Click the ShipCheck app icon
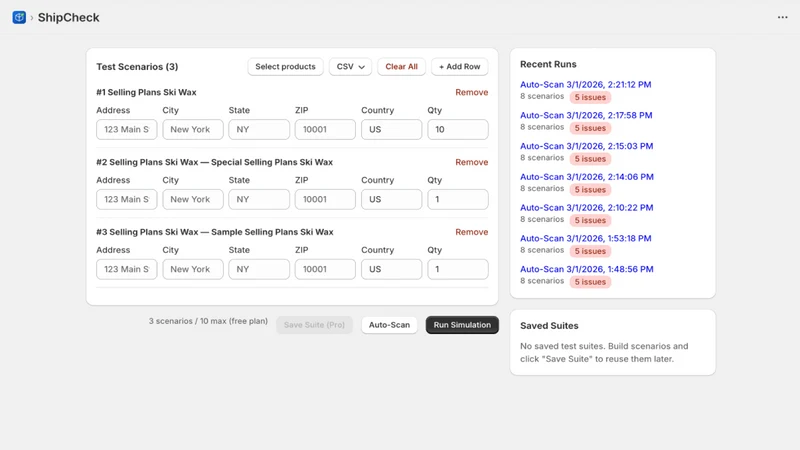800x450 pixels. coord(19,17)
